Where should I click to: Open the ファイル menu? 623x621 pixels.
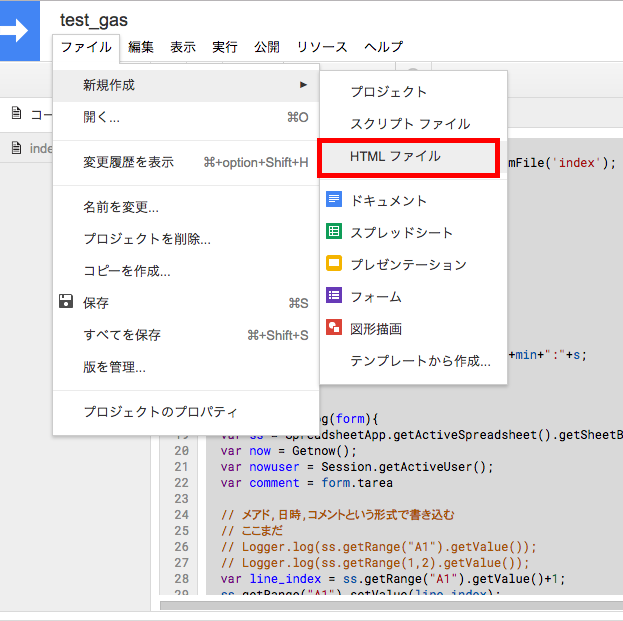86,47
